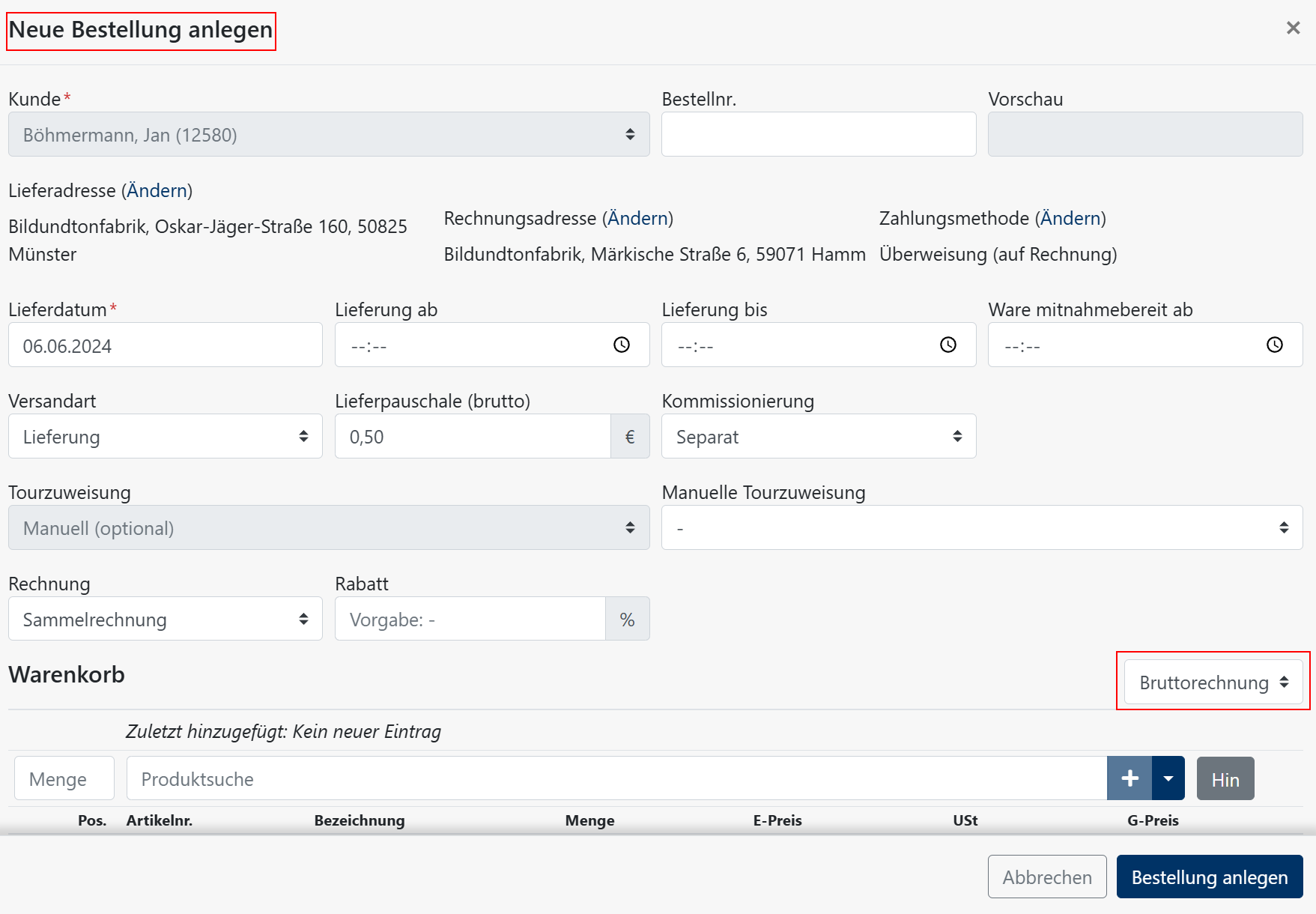
Task: Click the Menge column header in table
Action: tap(590, 820)
